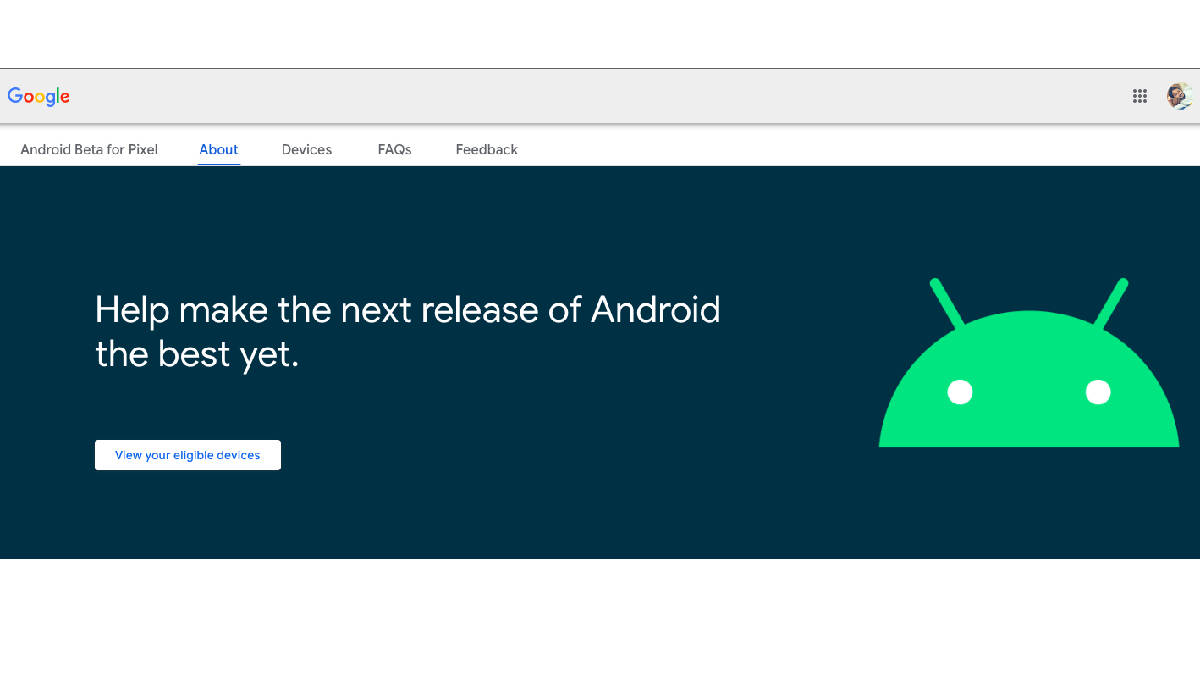
Task: Open the FAQs tab
Action: click(x=394, y=149)
